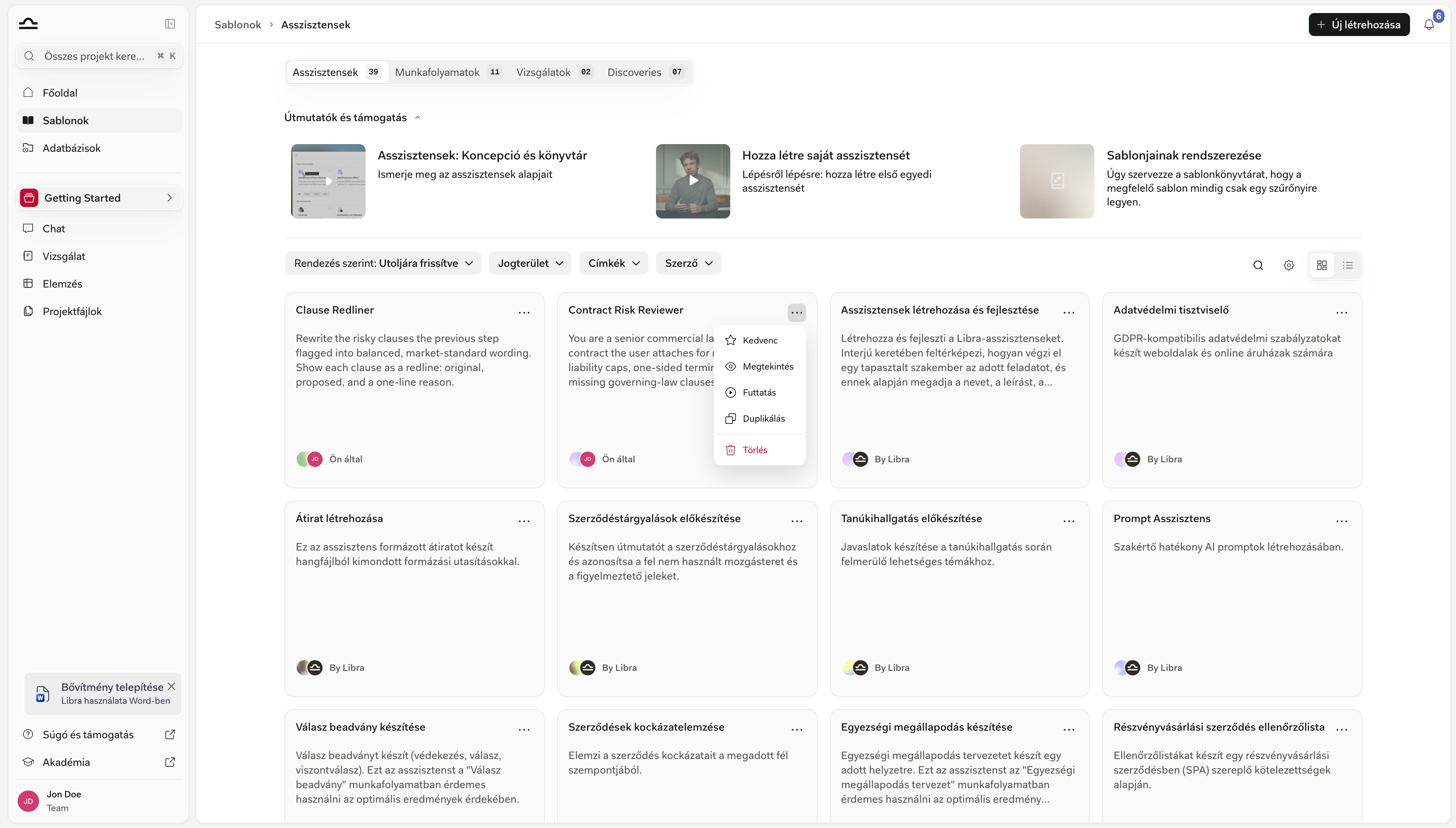Choose Duplikálás in context menu
The width and height of the screenshot is (1456, 828).
click(759, 419)
